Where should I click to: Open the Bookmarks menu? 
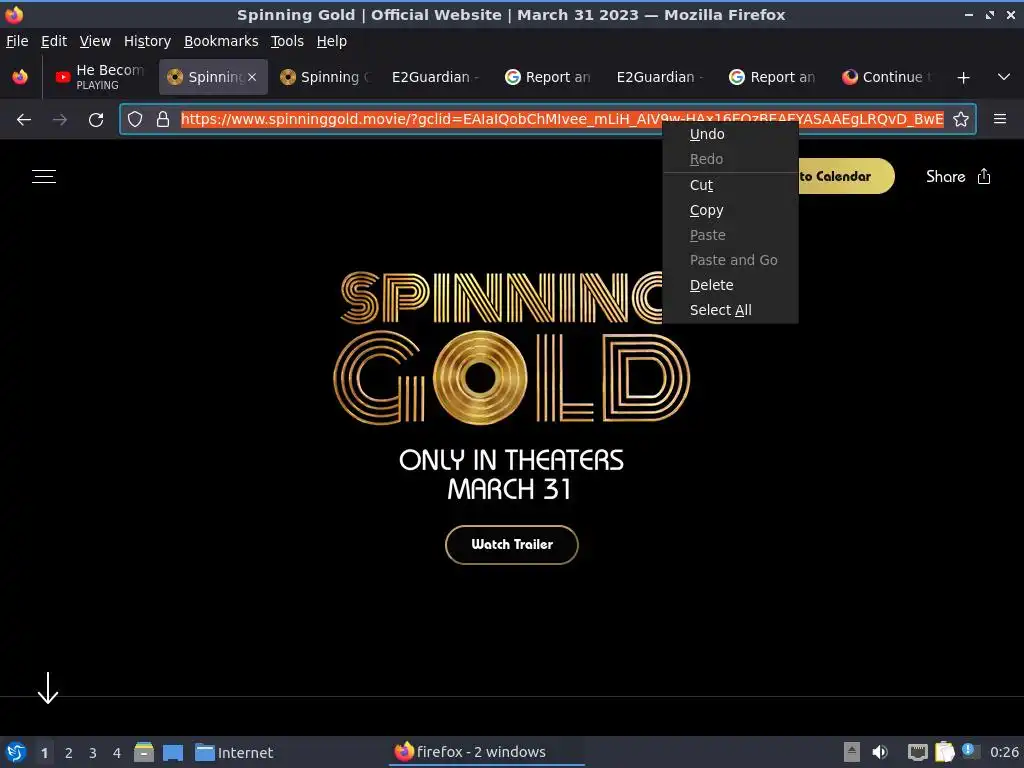[221, 41]
